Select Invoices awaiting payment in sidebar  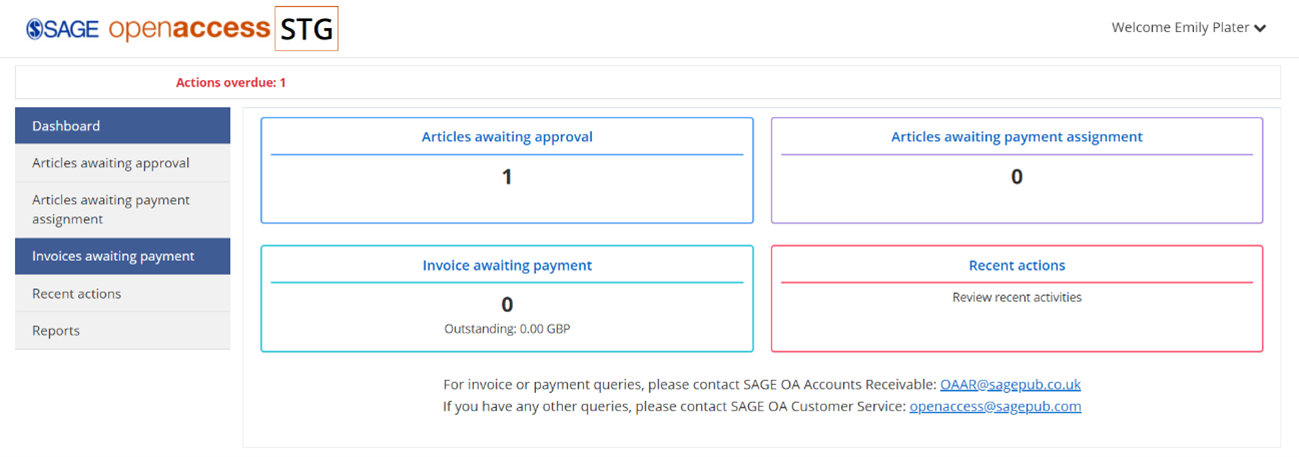click(x=123, y=256)
